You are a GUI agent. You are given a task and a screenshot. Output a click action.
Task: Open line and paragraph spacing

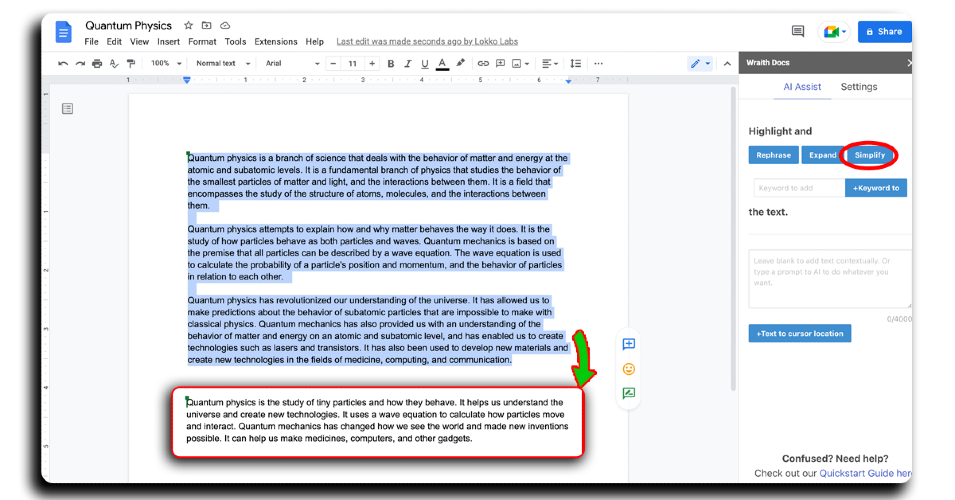click(576, 63)
